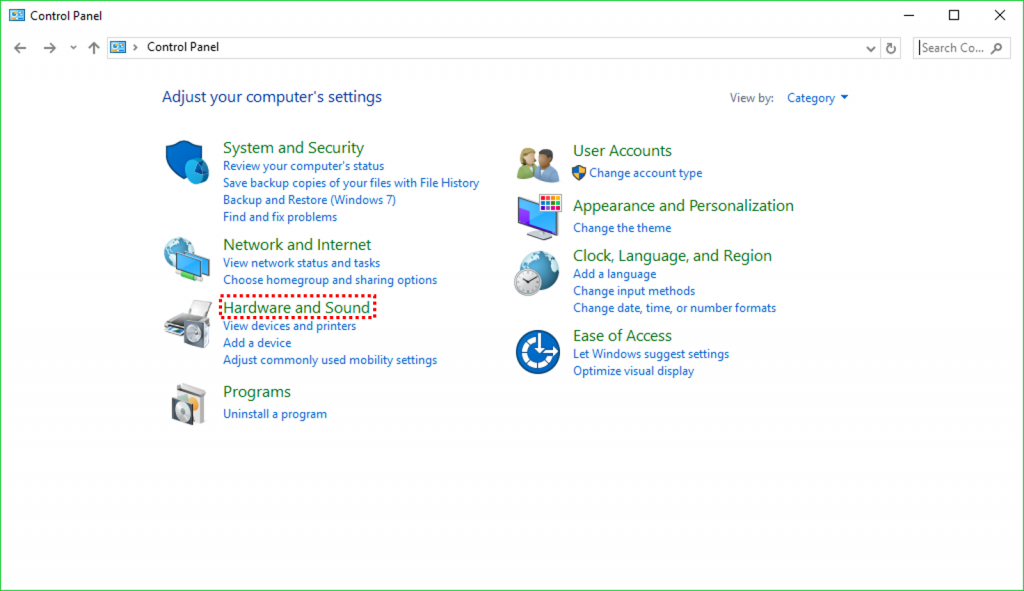Close the Control Panel window
This screenshot has height=591, width=1024.
tap(999, 15)
